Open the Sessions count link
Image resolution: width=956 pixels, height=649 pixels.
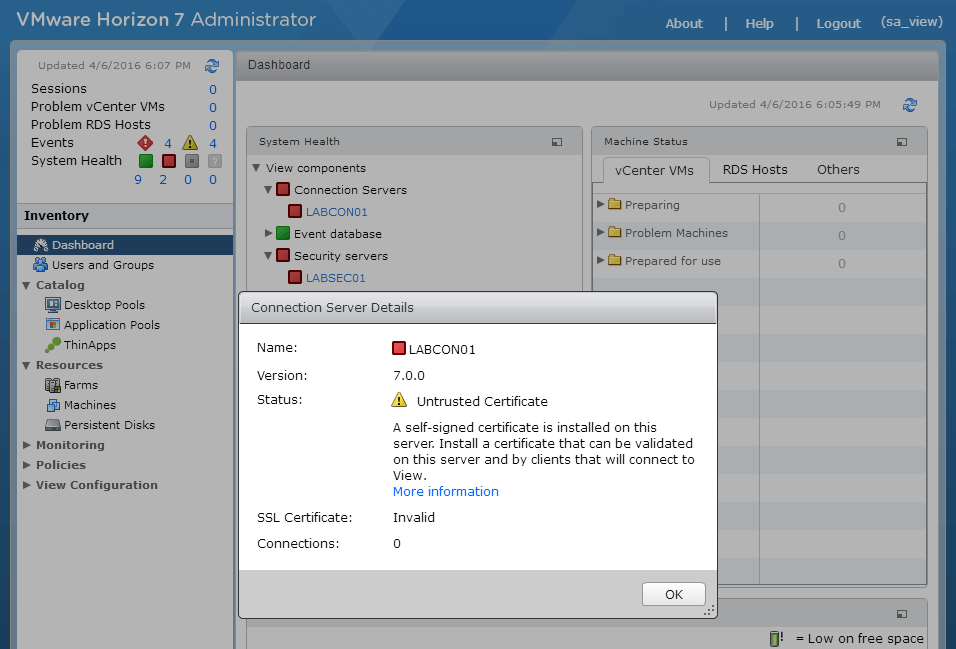[213, 90]
